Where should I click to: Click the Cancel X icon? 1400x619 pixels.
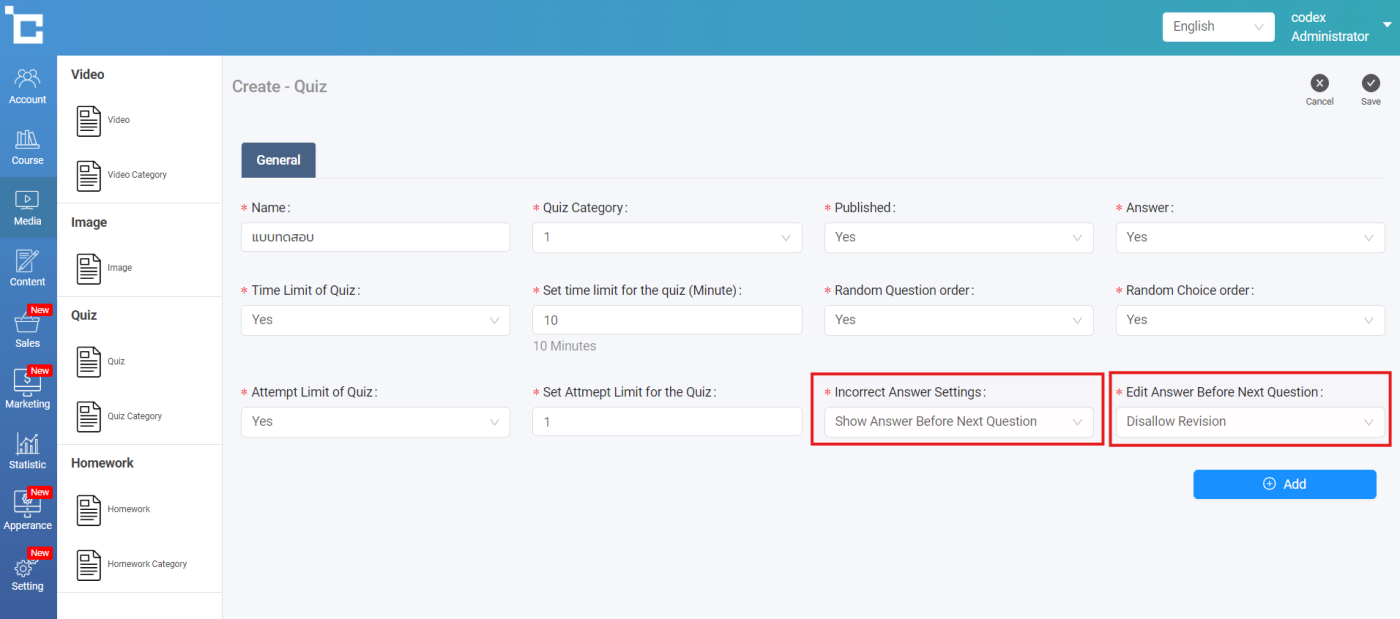1319,84
